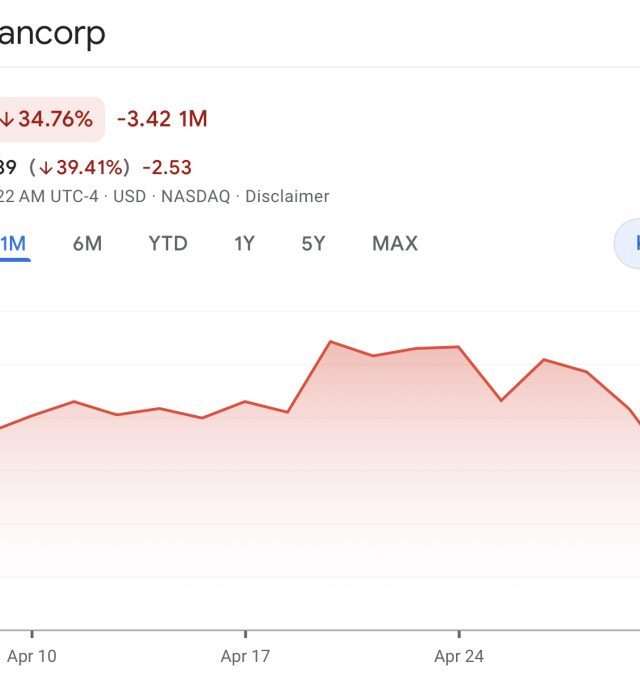
Task: Open the Disclaimer link
Action: pos(287,196)
